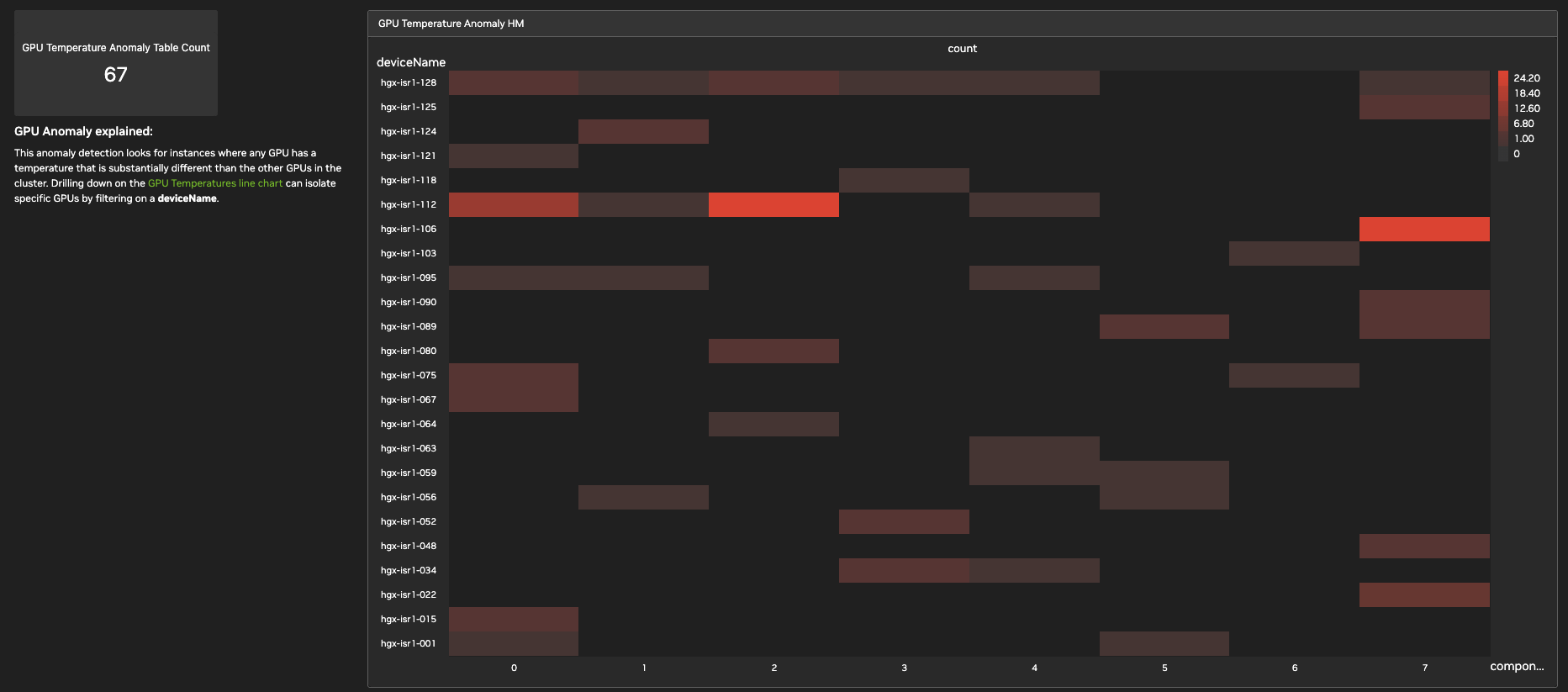Viewport: 1568px width, 692px height.
Task: Select the hgx-isr1-128 component 0 heatmap cell
Action: click(x=514, y=82)
